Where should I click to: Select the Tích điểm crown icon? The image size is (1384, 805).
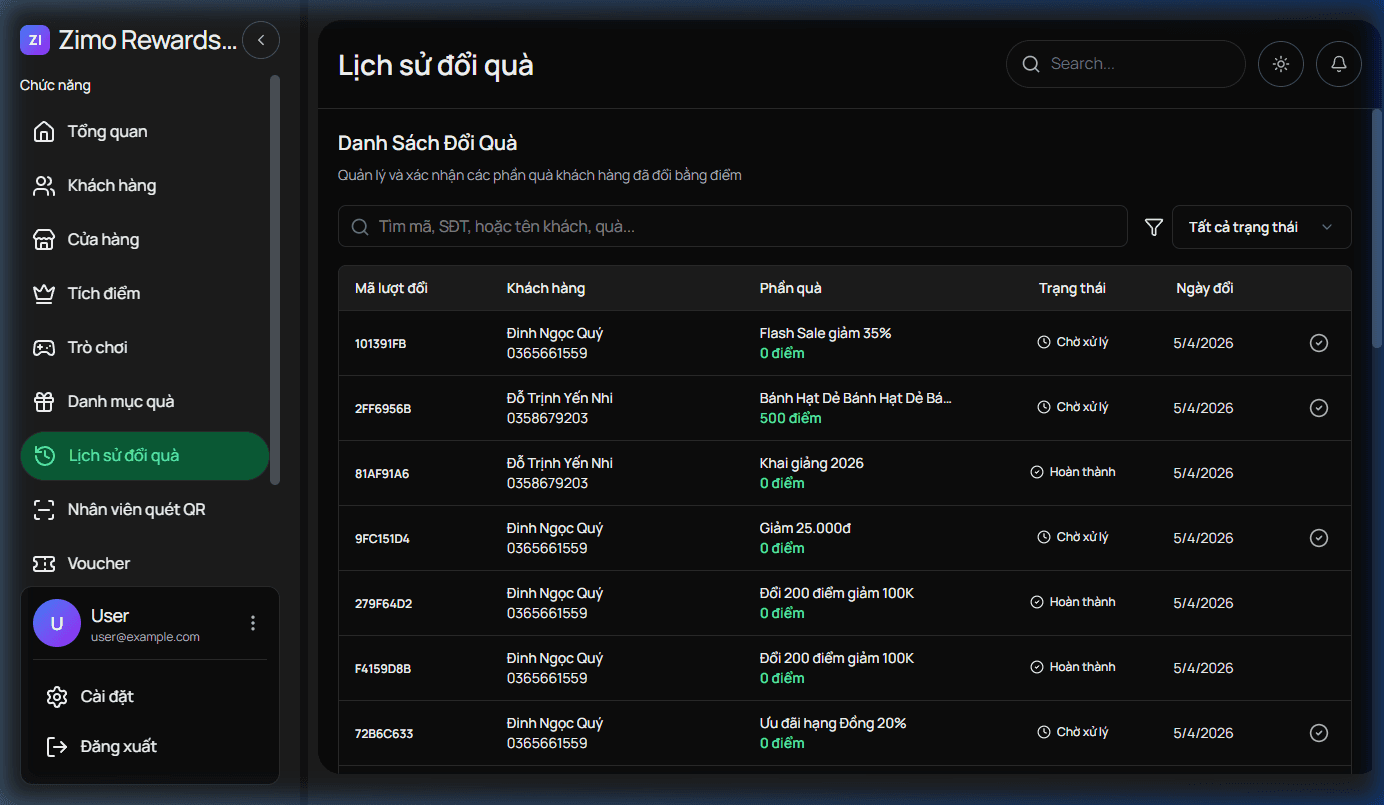pyautogui.click(x=44, y=294)
